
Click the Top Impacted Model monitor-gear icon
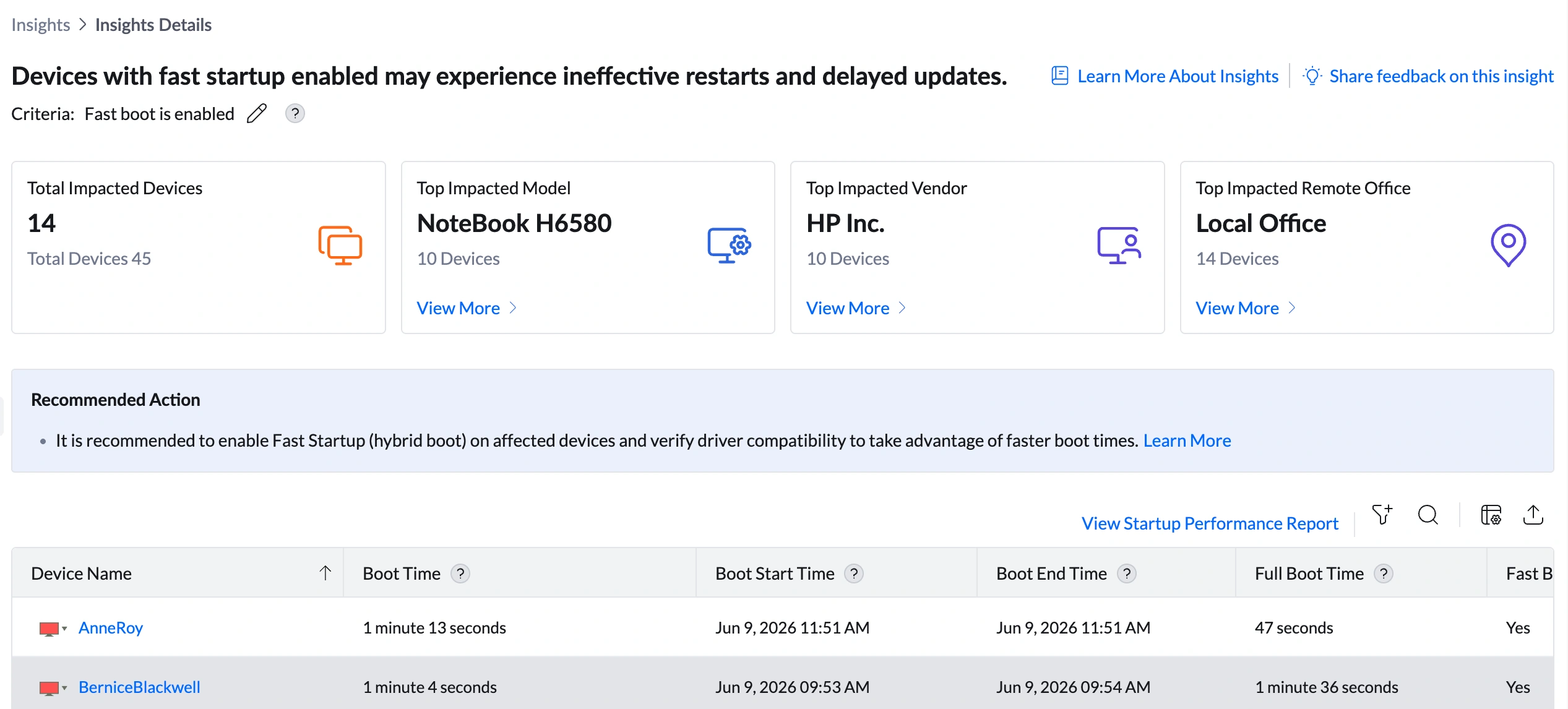(729, 246)
